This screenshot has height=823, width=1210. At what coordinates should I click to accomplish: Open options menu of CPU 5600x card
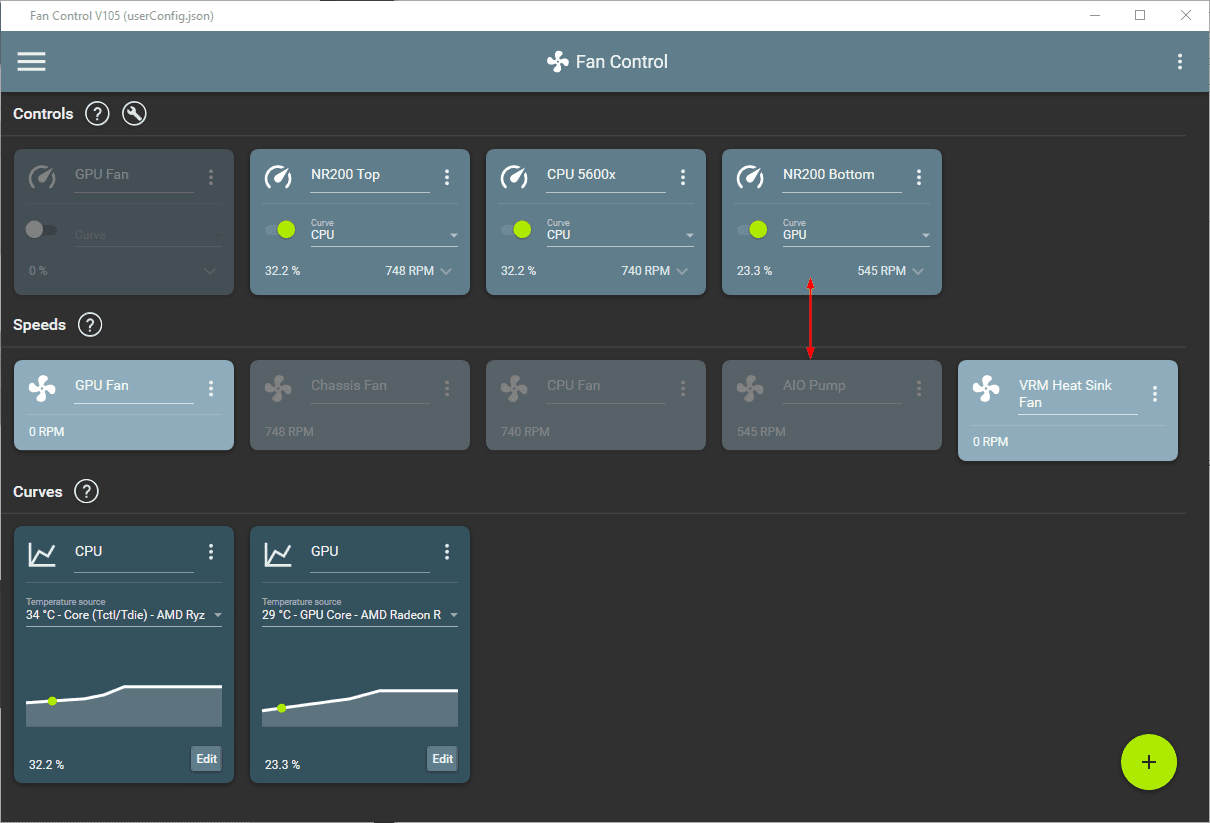pos(683,177)
